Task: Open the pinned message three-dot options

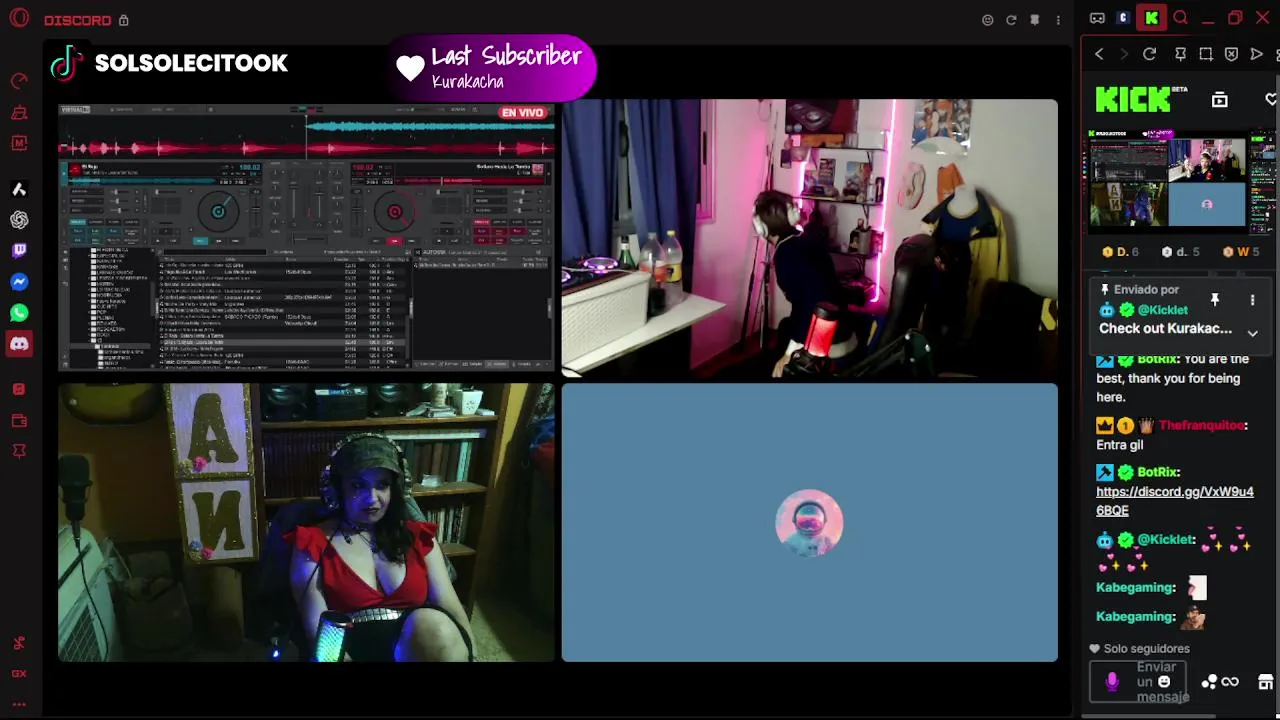Action: click(1252, 300)
